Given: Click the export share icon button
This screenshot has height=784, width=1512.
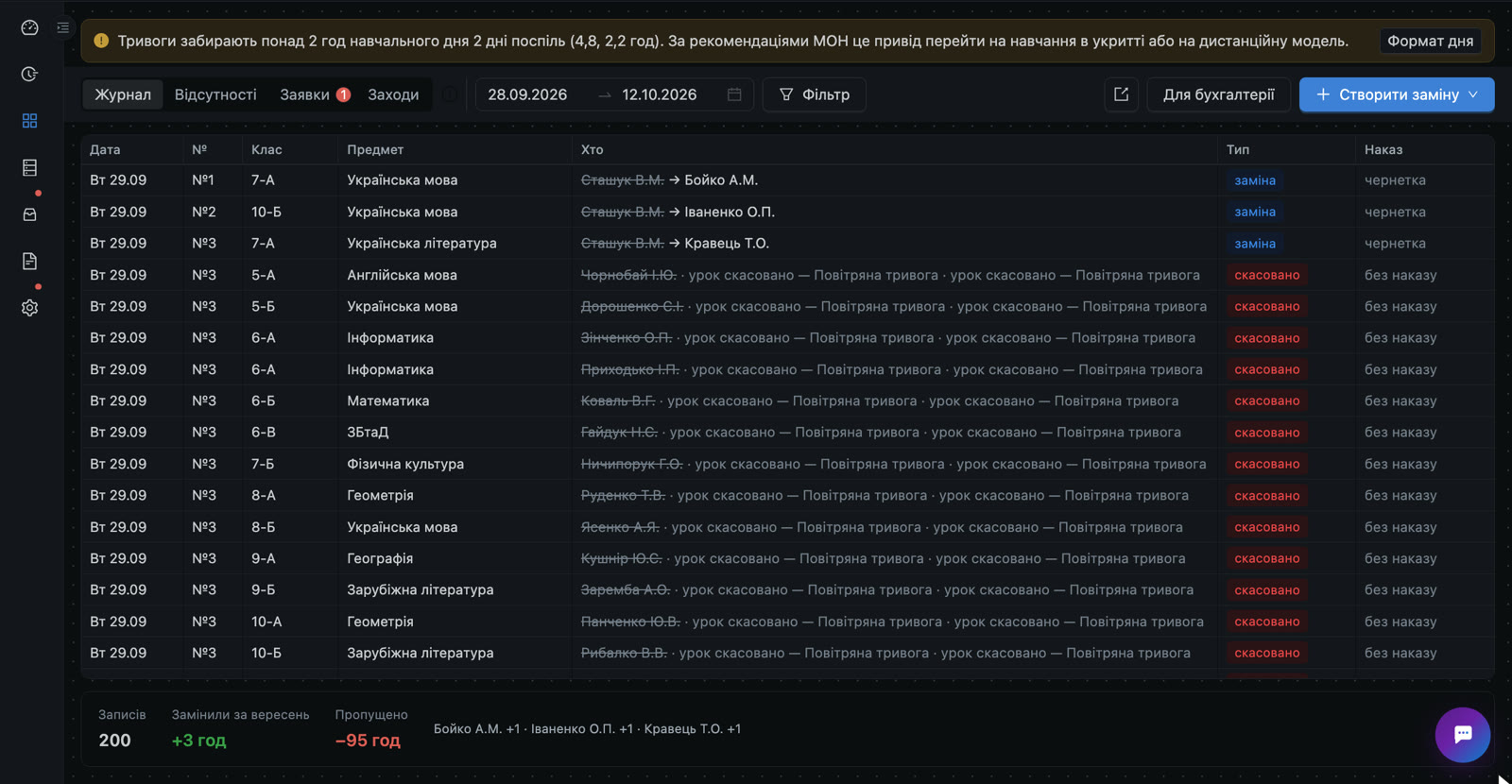Looking at the screenshot, I should click(1121, 94).
